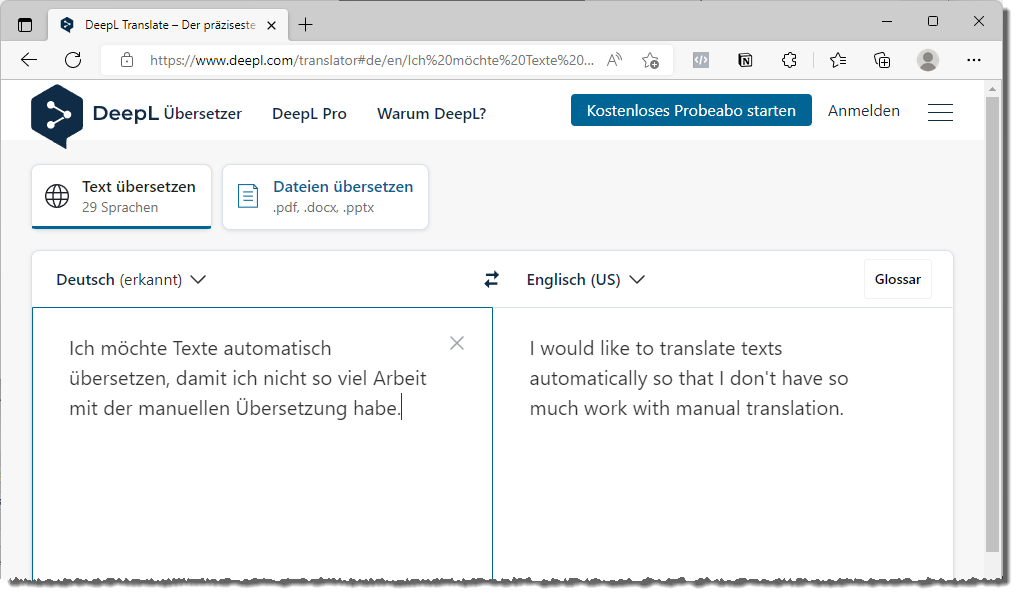
Task: Open the DeepL hamburger menu
Action: pyautogui.click(x=939, y=113)
